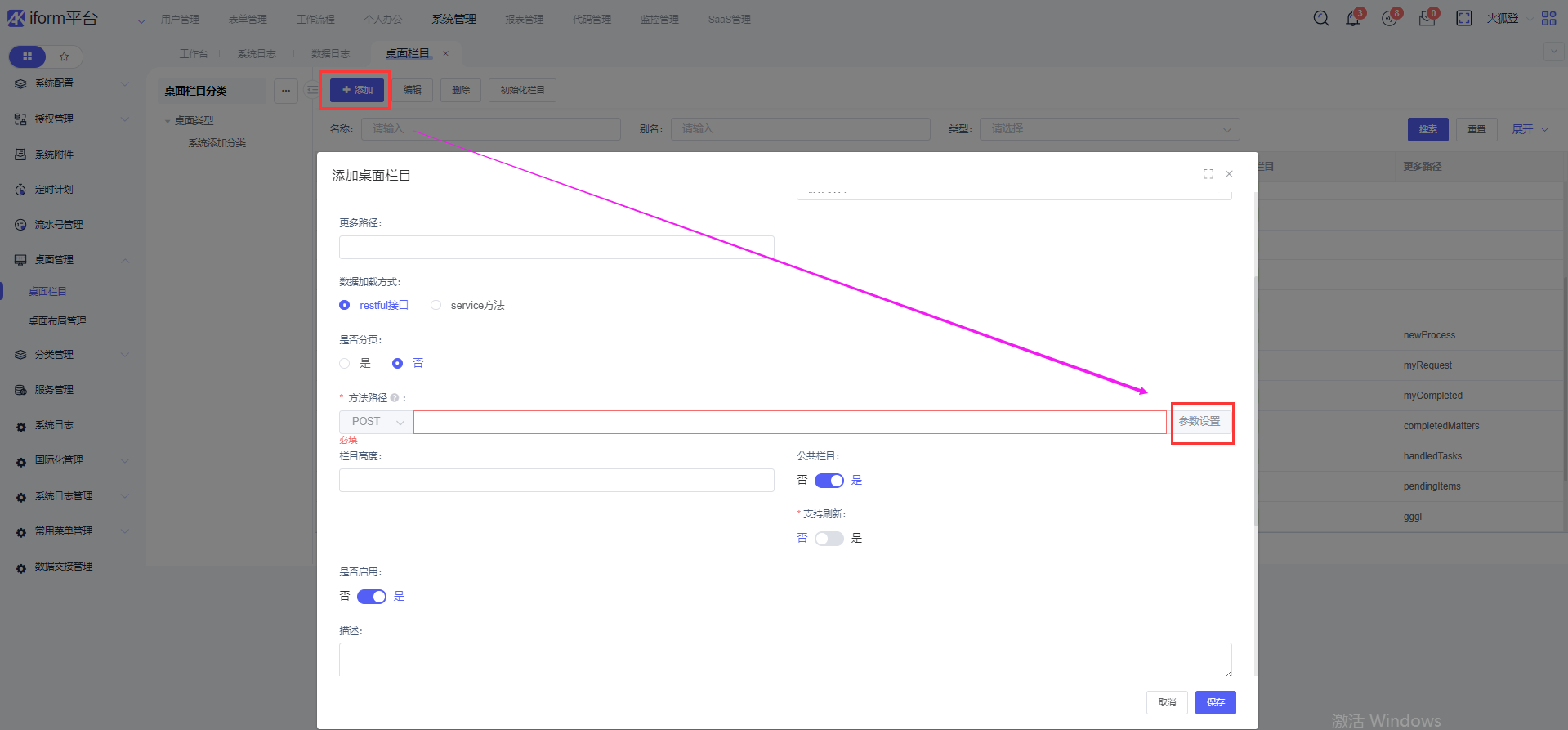Screen dimensions: 1568x730
Task: Open the app grid icon at top right
Action: click(1548, 18)
